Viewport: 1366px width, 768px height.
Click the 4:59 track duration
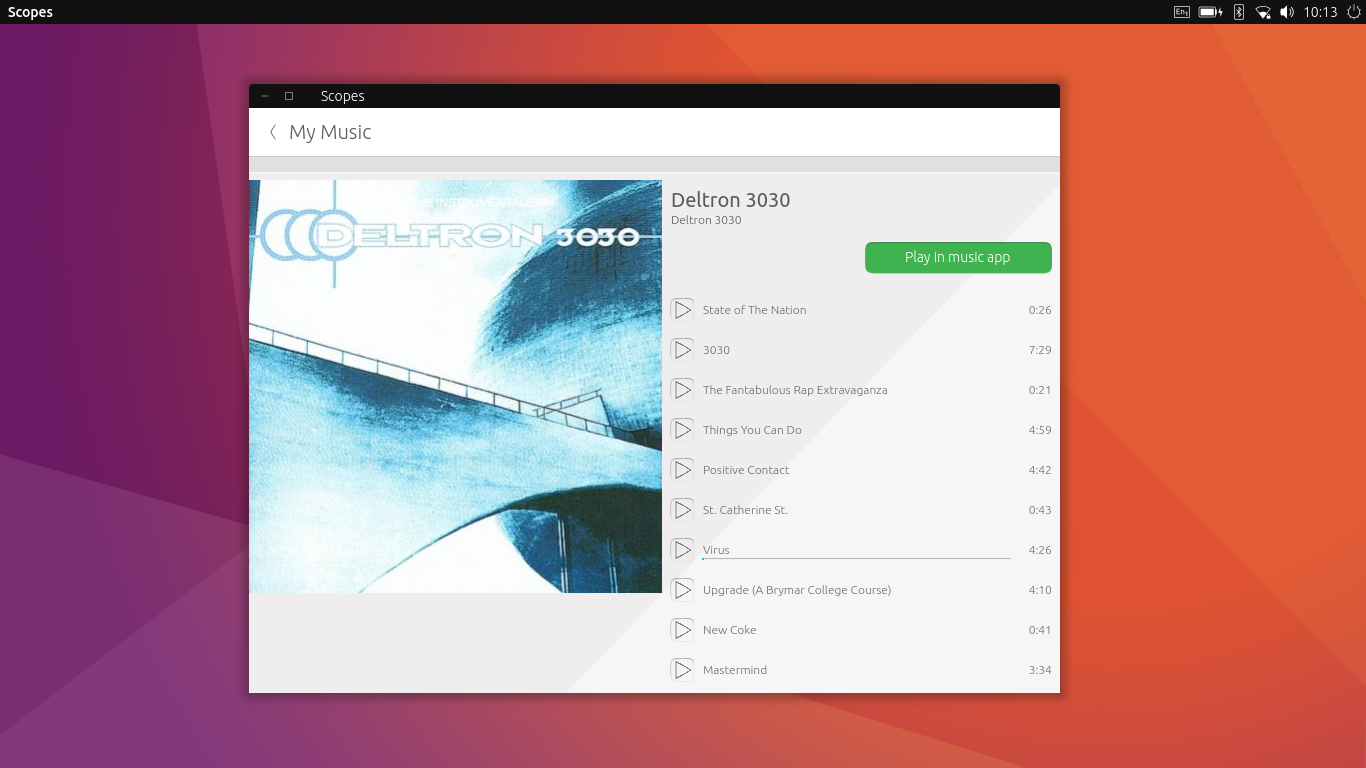1040,430
